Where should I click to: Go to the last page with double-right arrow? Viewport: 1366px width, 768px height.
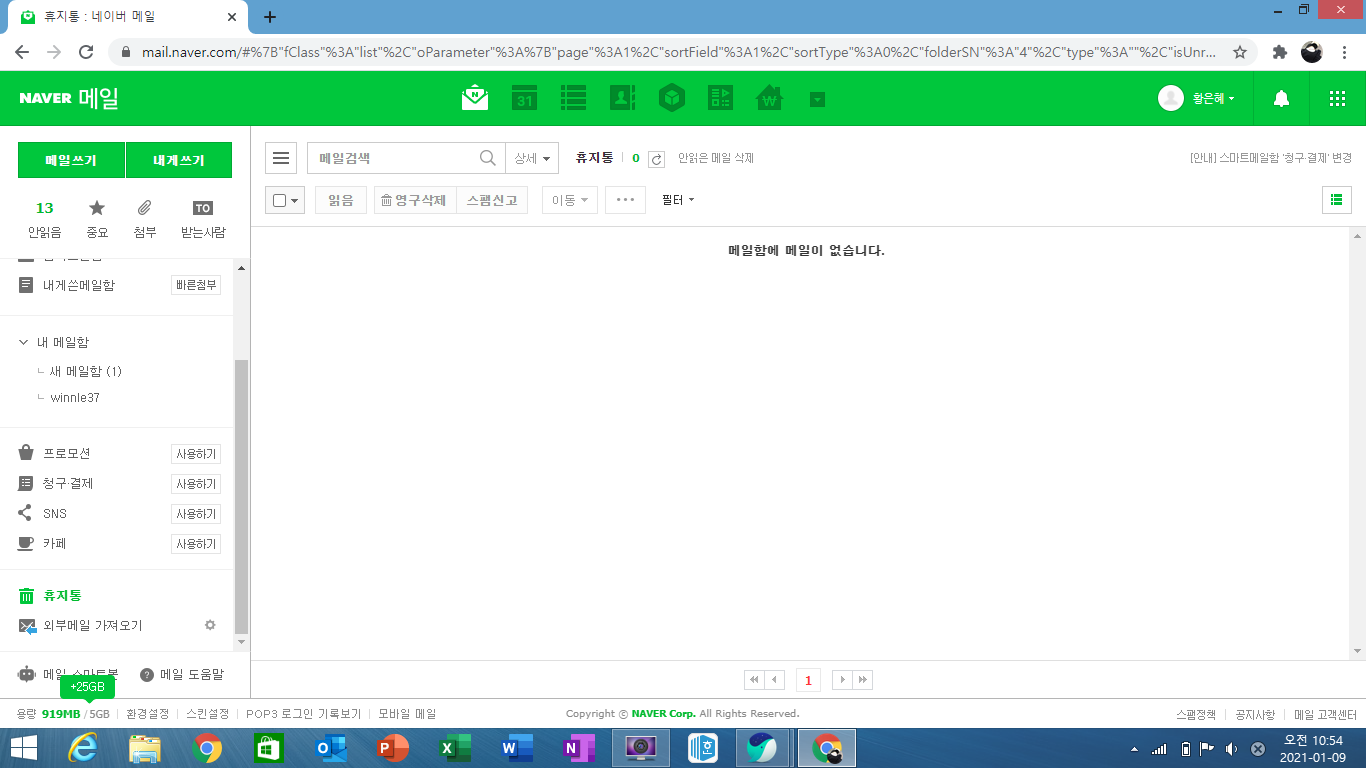(x=863, y=680)
